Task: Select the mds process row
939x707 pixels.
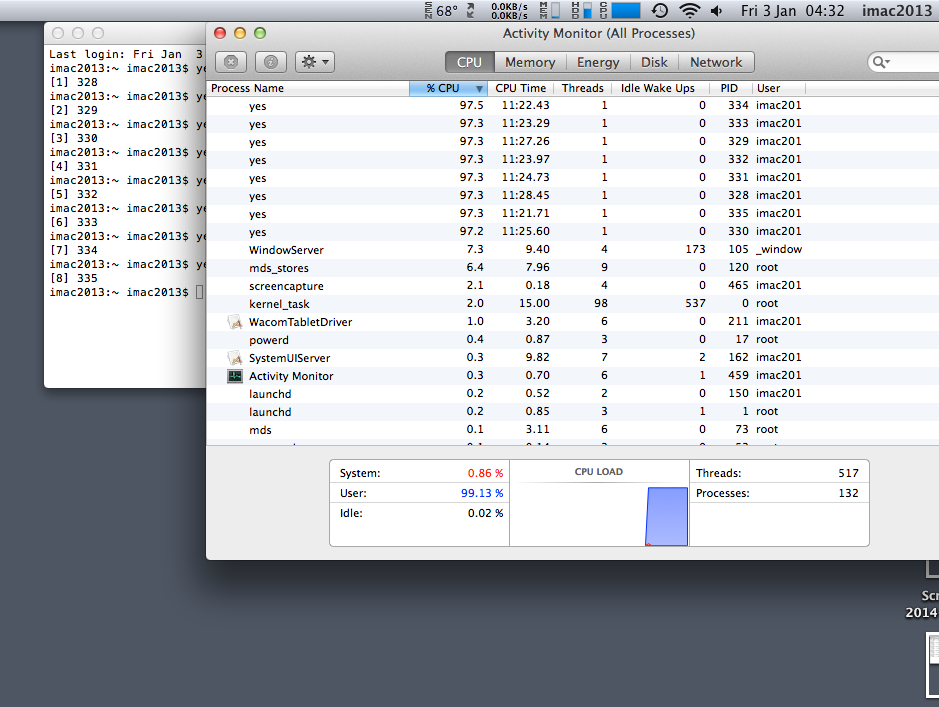Action: (573, 429)
